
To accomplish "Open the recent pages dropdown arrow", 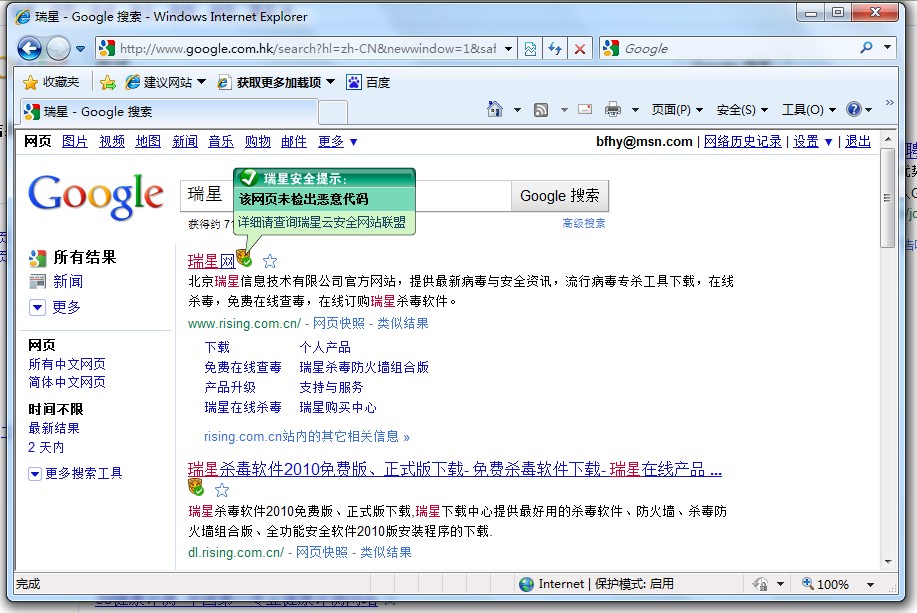I will coord(81,49).
